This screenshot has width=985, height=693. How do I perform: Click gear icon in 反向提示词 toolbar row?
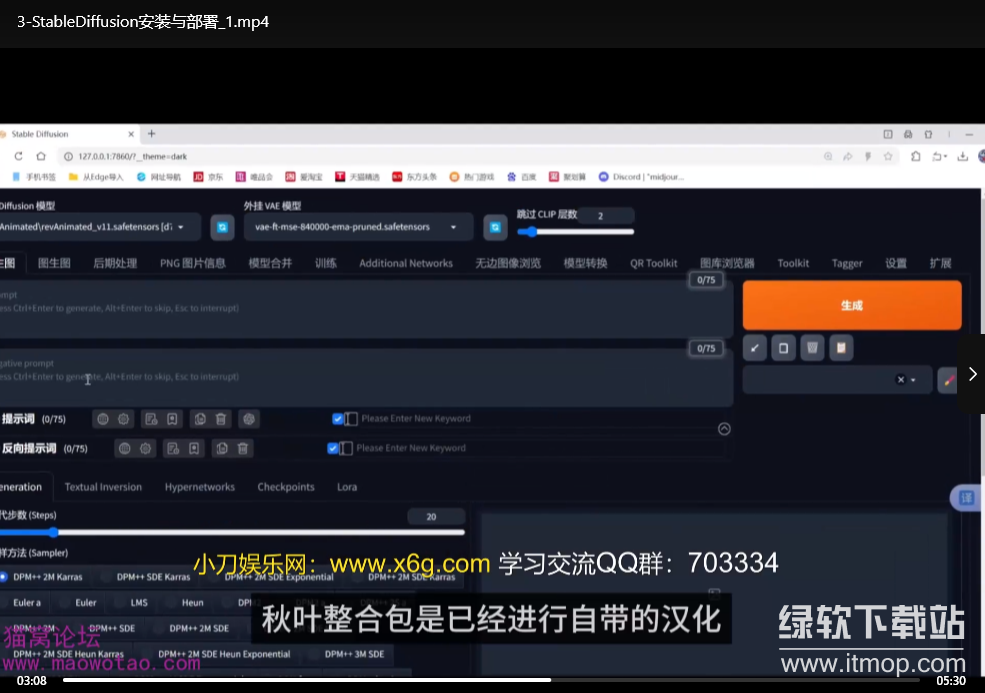pos(146,449)
